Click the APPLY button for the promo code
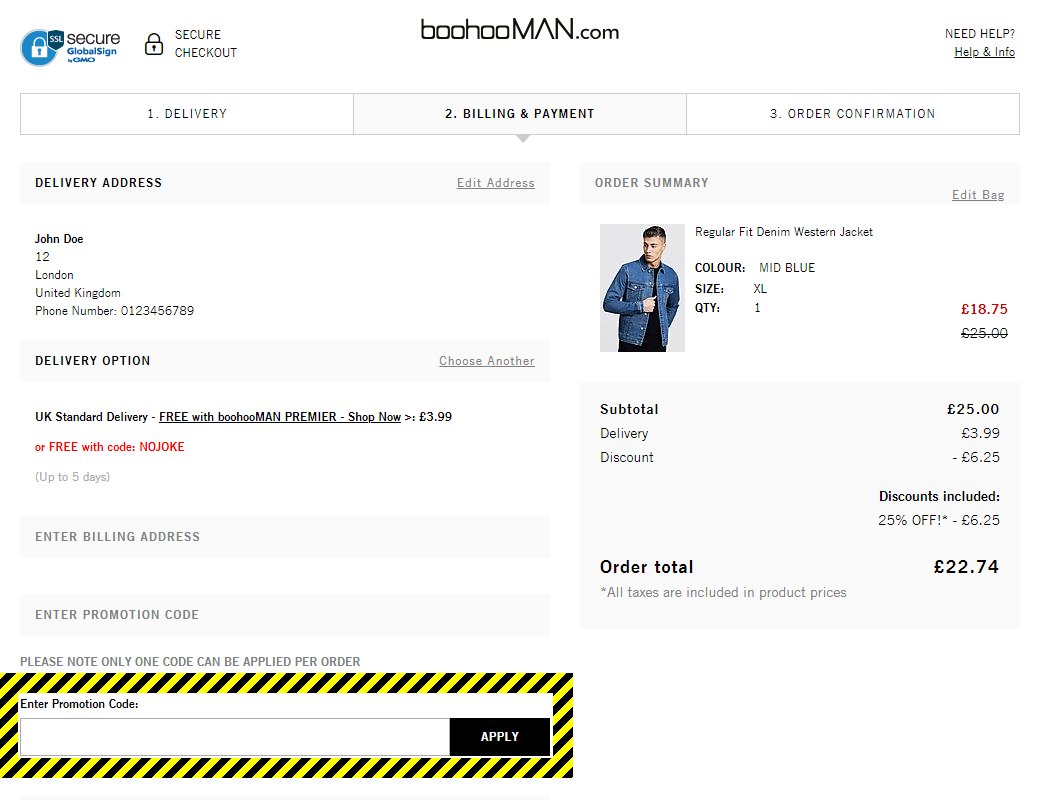Image resolution: width=1040 pixels, height=800 pixels. [x=500, y=736]
